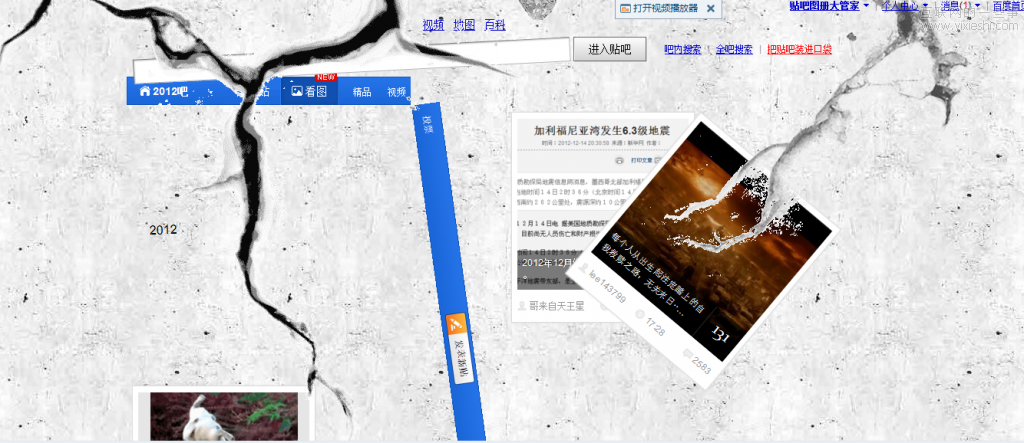Click the rotated 视频 label on fallen bar
The image size is (1024, 443).
(x=428, y=124)
